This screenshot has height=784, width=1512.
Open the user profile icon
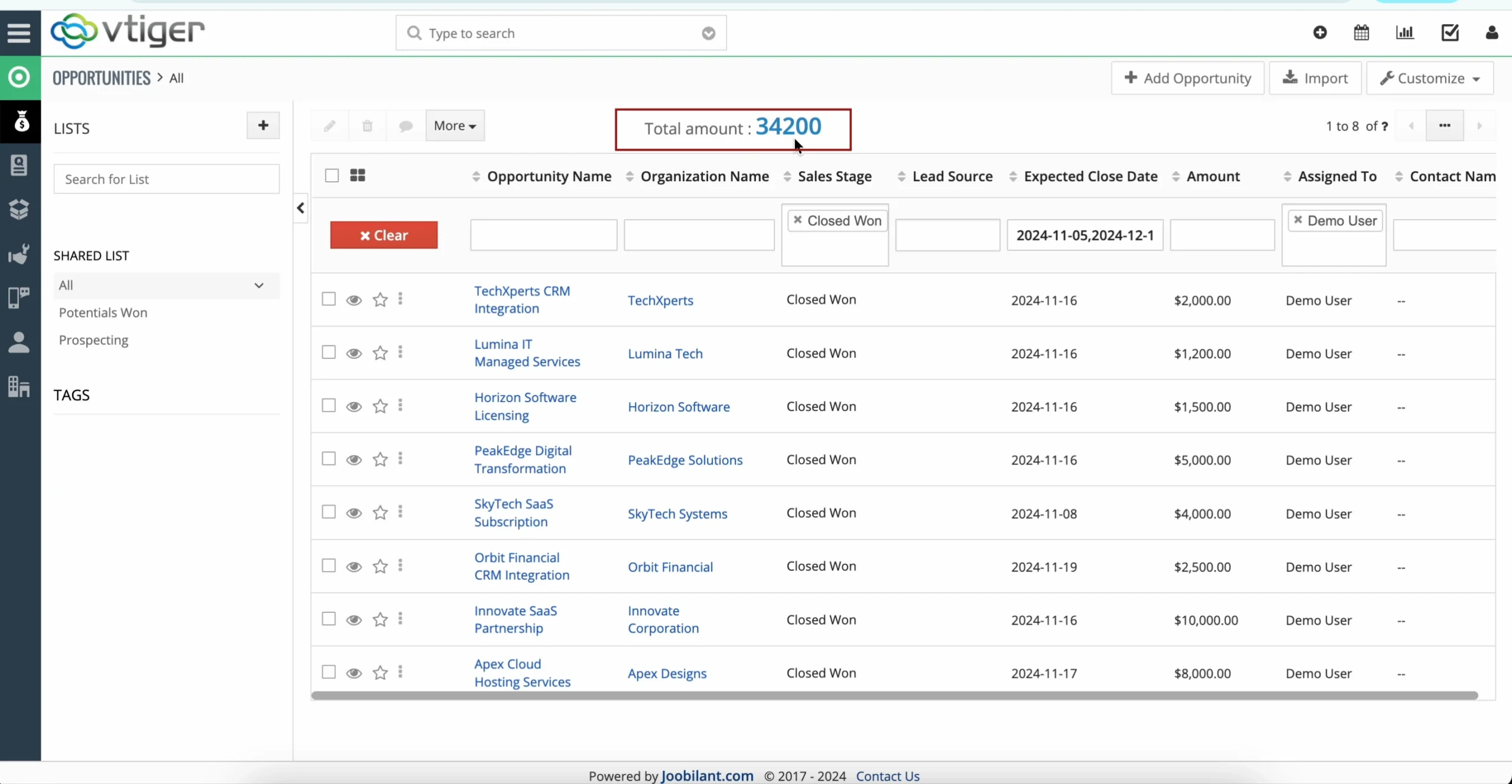(1491, 32)
